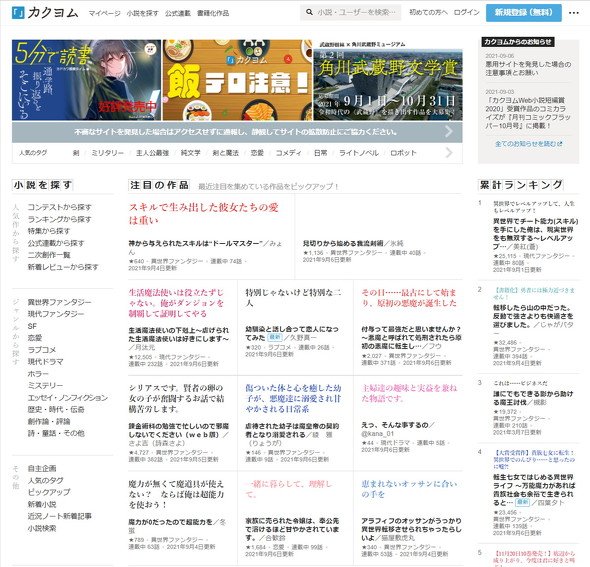
Task: Select the ロボット popular tag
Action: click(403, 153)
